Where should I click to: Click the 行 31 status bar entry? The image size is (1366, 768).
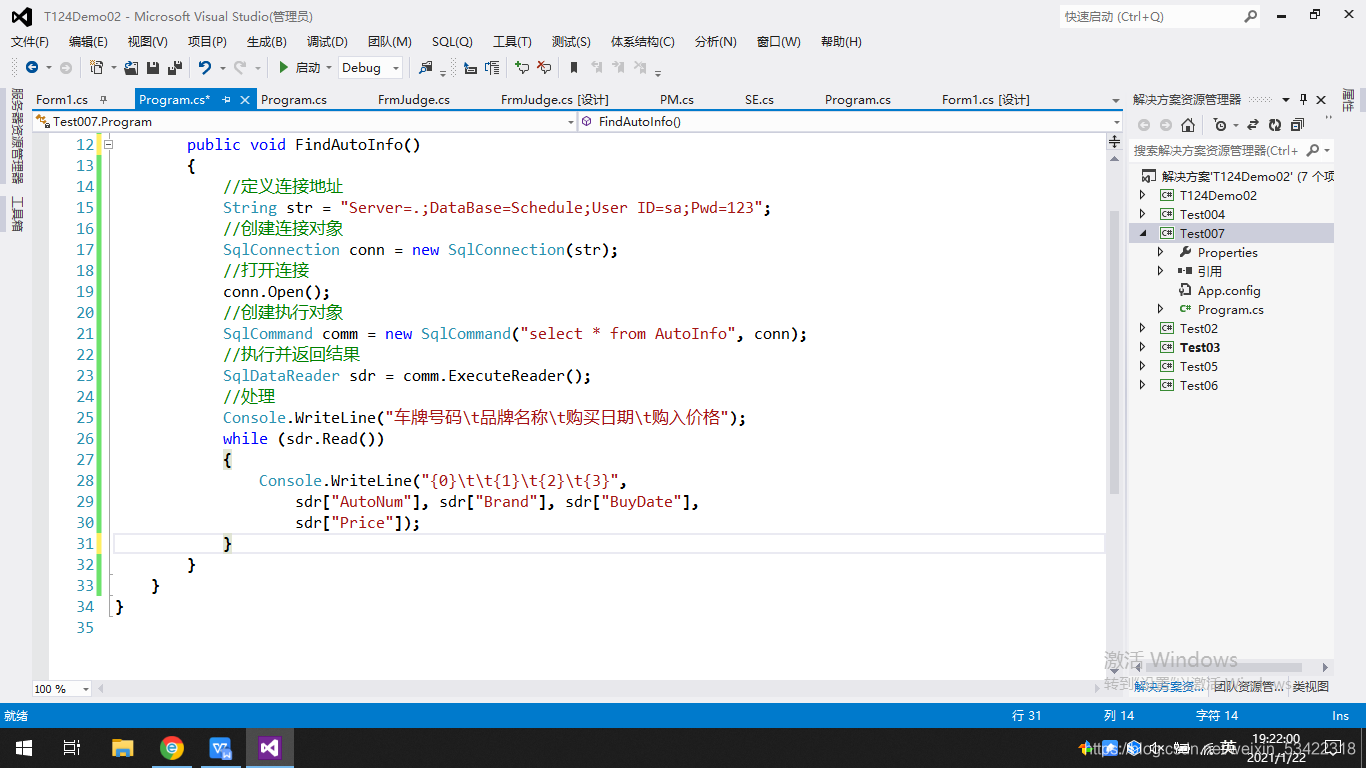1027,715
